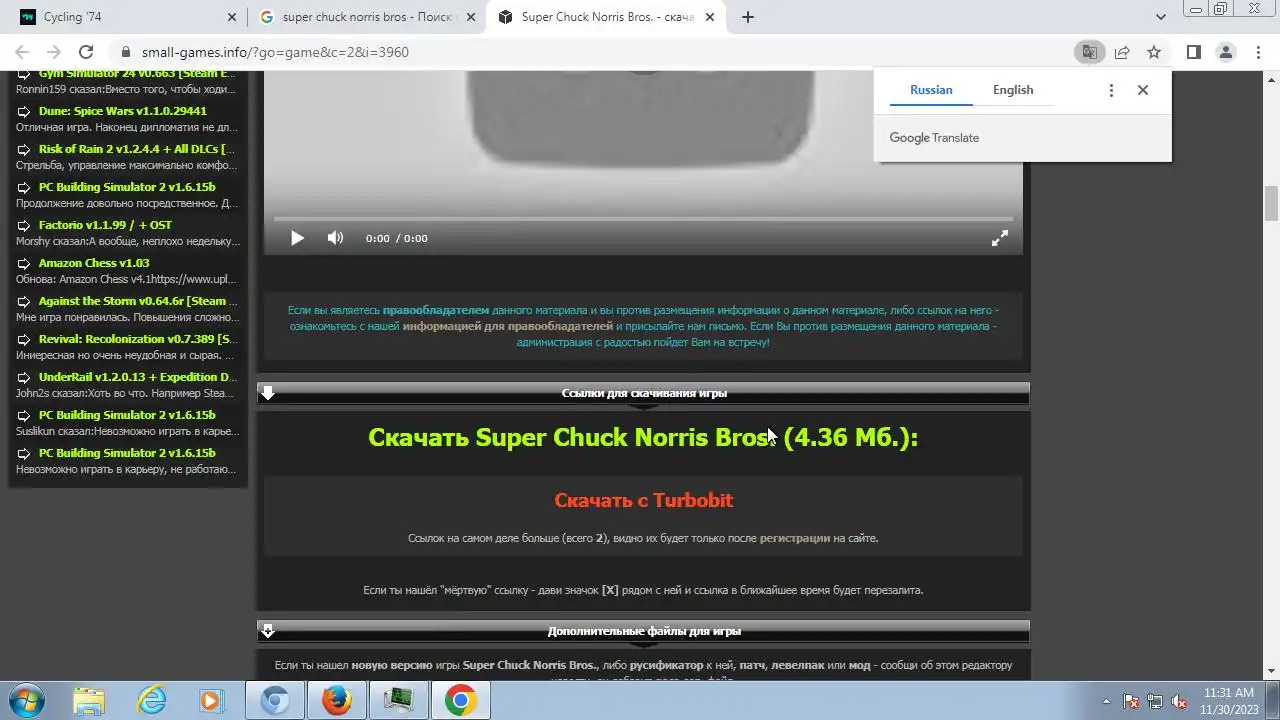Show hidden system tray icons
Image resolution: width=1280 pixels, height=720 pixels.
coord(1106,701)
